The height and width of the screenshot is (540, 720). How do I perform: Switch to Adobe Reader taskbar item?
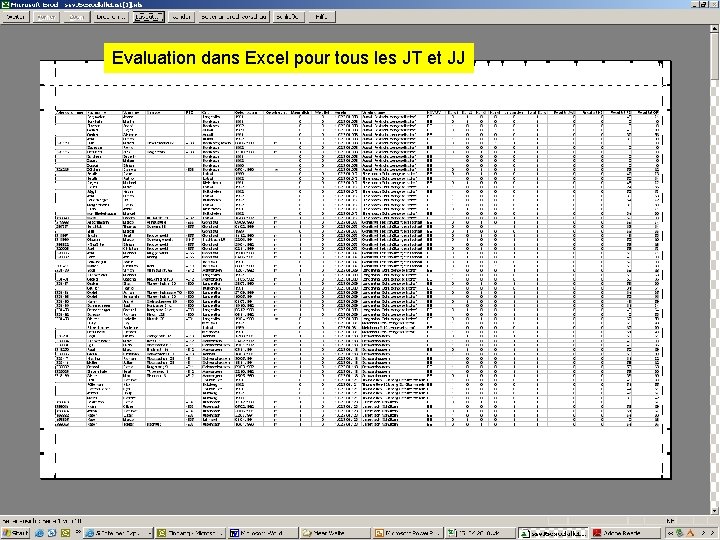pos(625,533)
